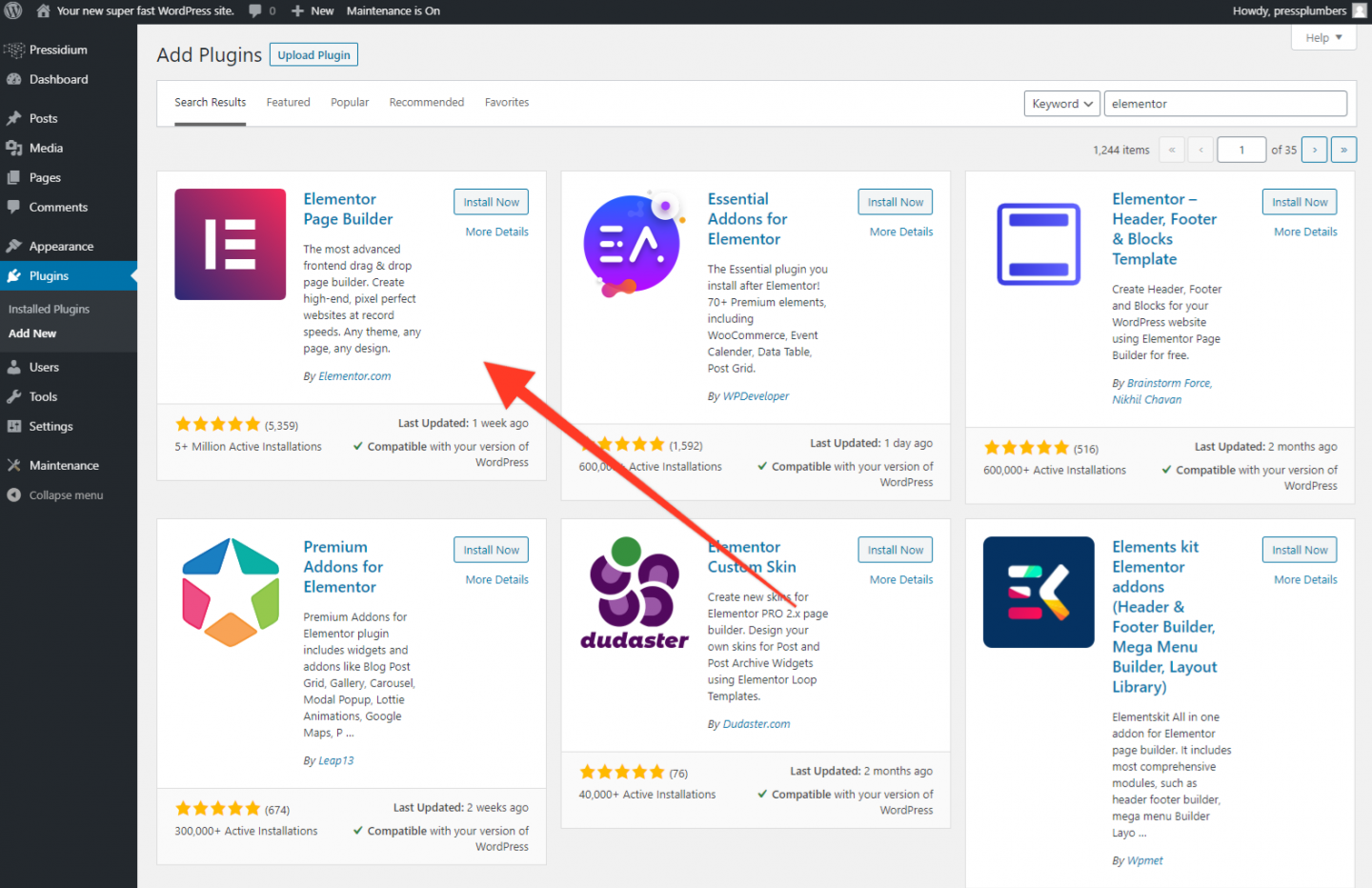Click the dudaster plugin logo
This screenshot has width=1372, height=888.
[635, 592]
